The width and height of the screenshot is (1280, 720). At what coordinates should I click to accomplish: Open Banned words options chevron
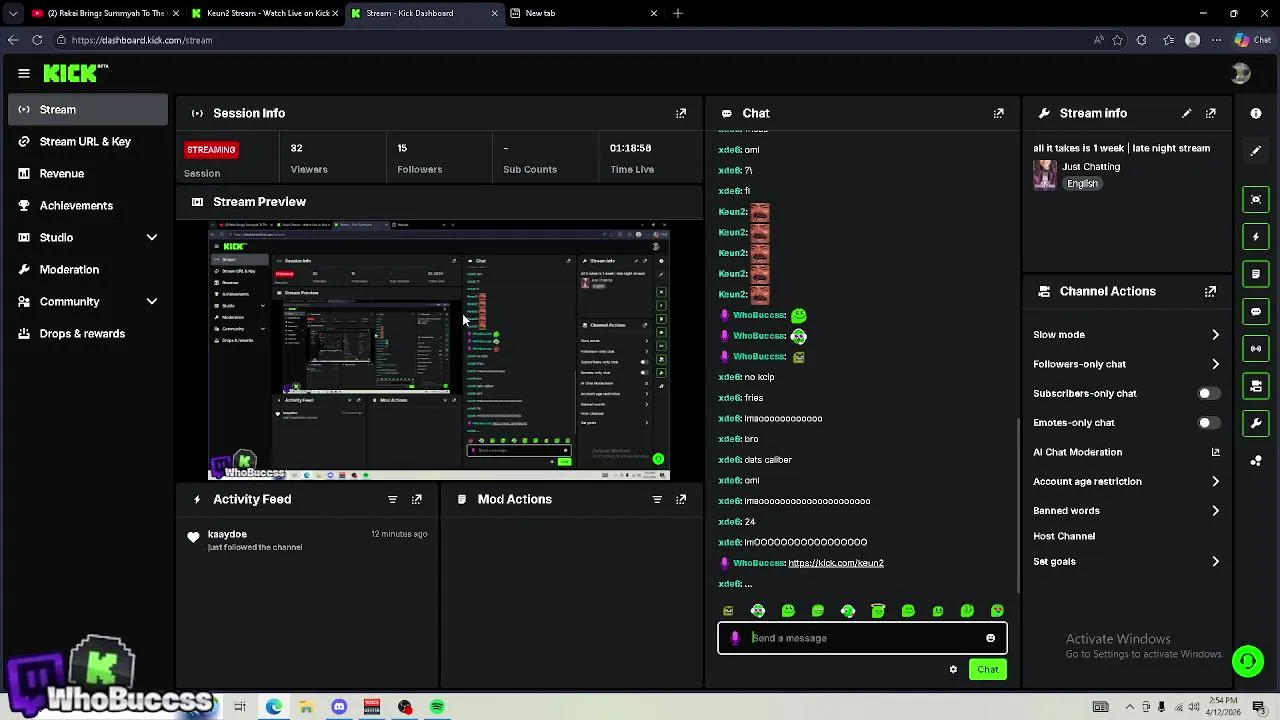coord(1215,511)
